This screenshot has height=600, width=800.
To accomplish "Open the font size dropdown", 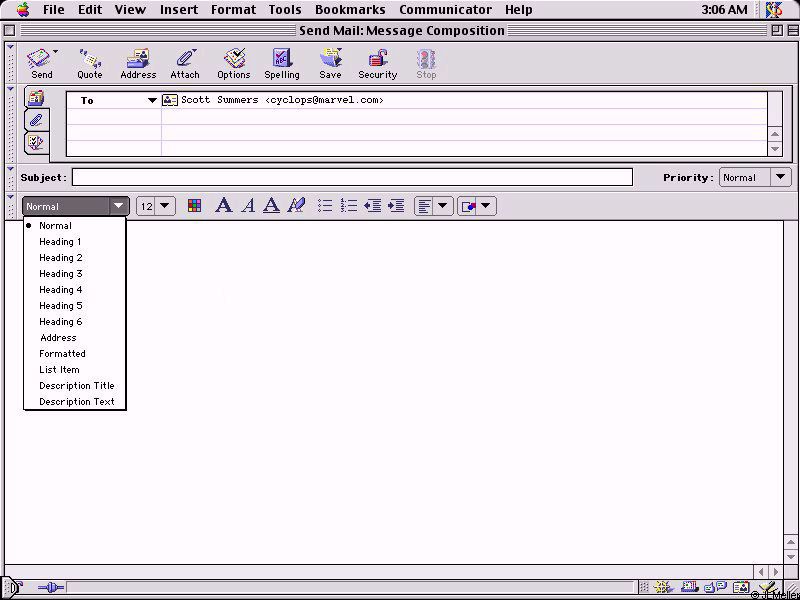I will 155,206.
